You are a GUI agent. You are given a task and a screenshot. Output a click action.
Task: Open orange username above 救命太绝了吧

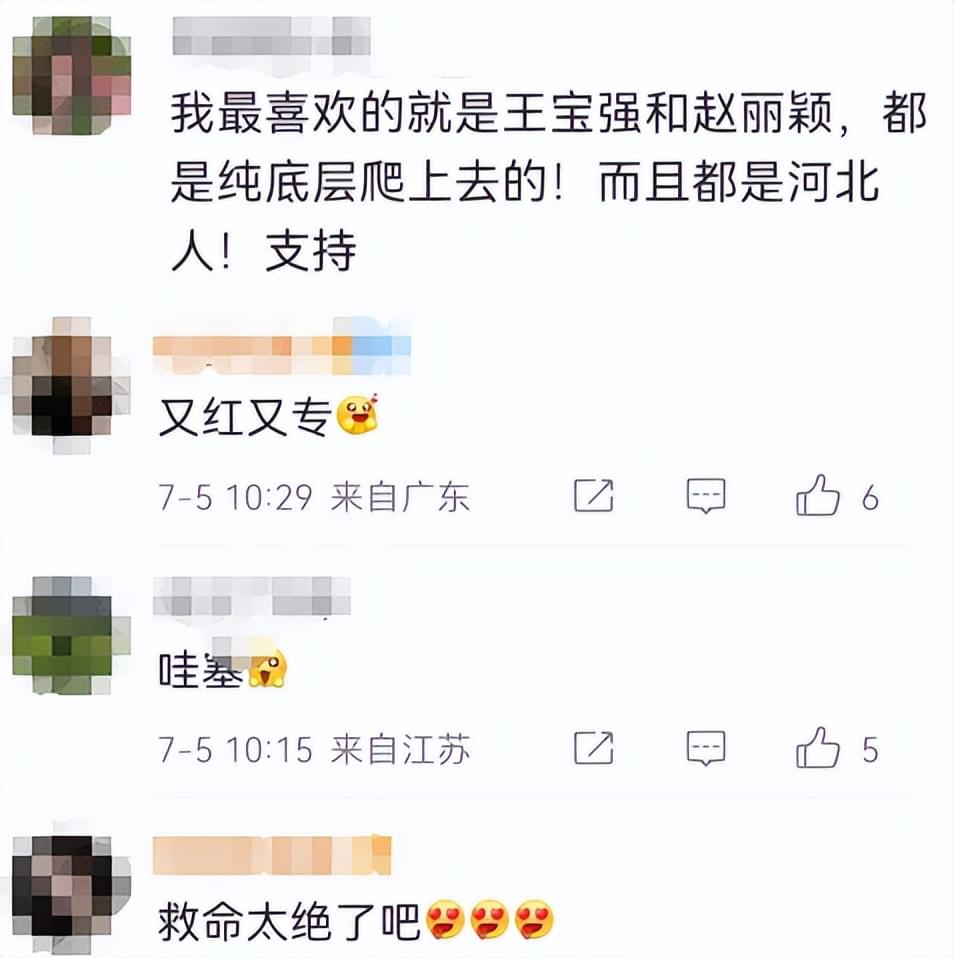272,855
